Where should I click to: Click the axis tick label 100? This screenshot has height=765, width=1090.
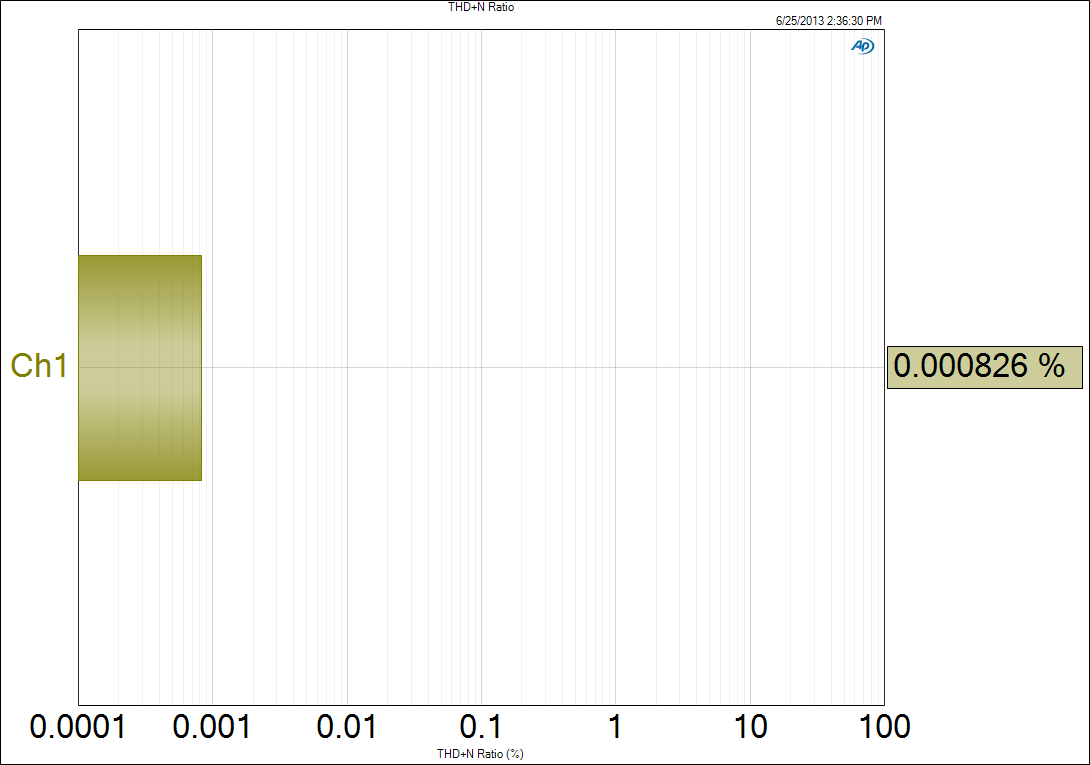tap(884, 727)
